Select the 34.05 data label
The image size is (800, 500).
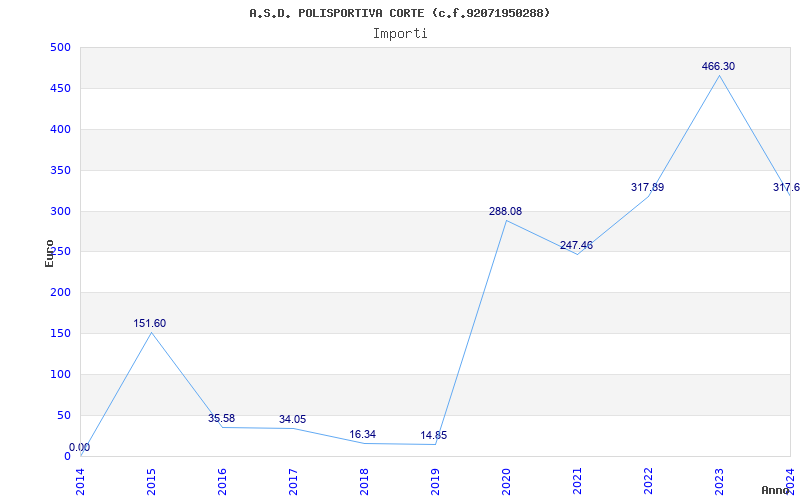(292, 419)
